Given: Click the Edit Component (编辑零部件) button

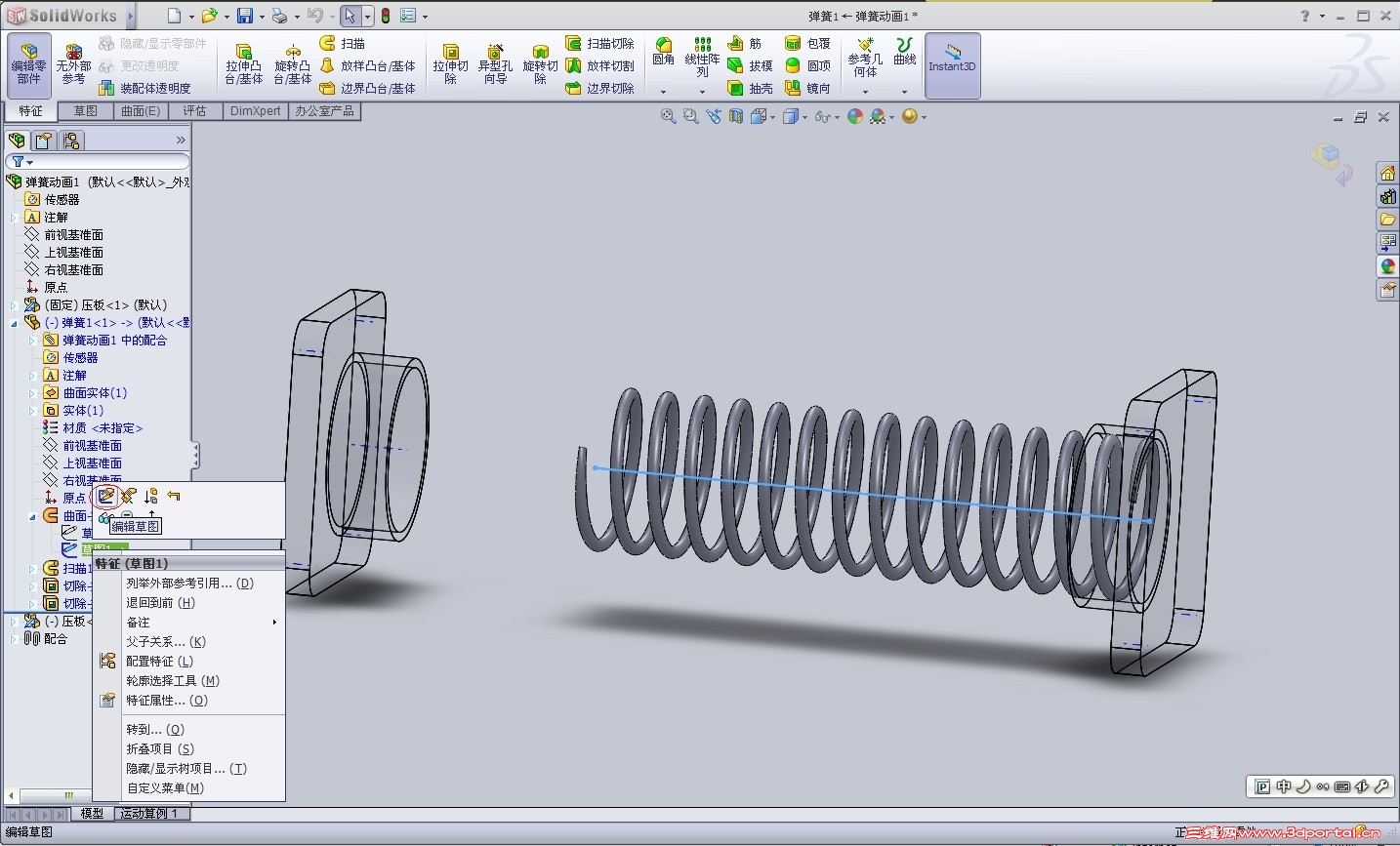Looking at the screenshot, I should (28, 65).
